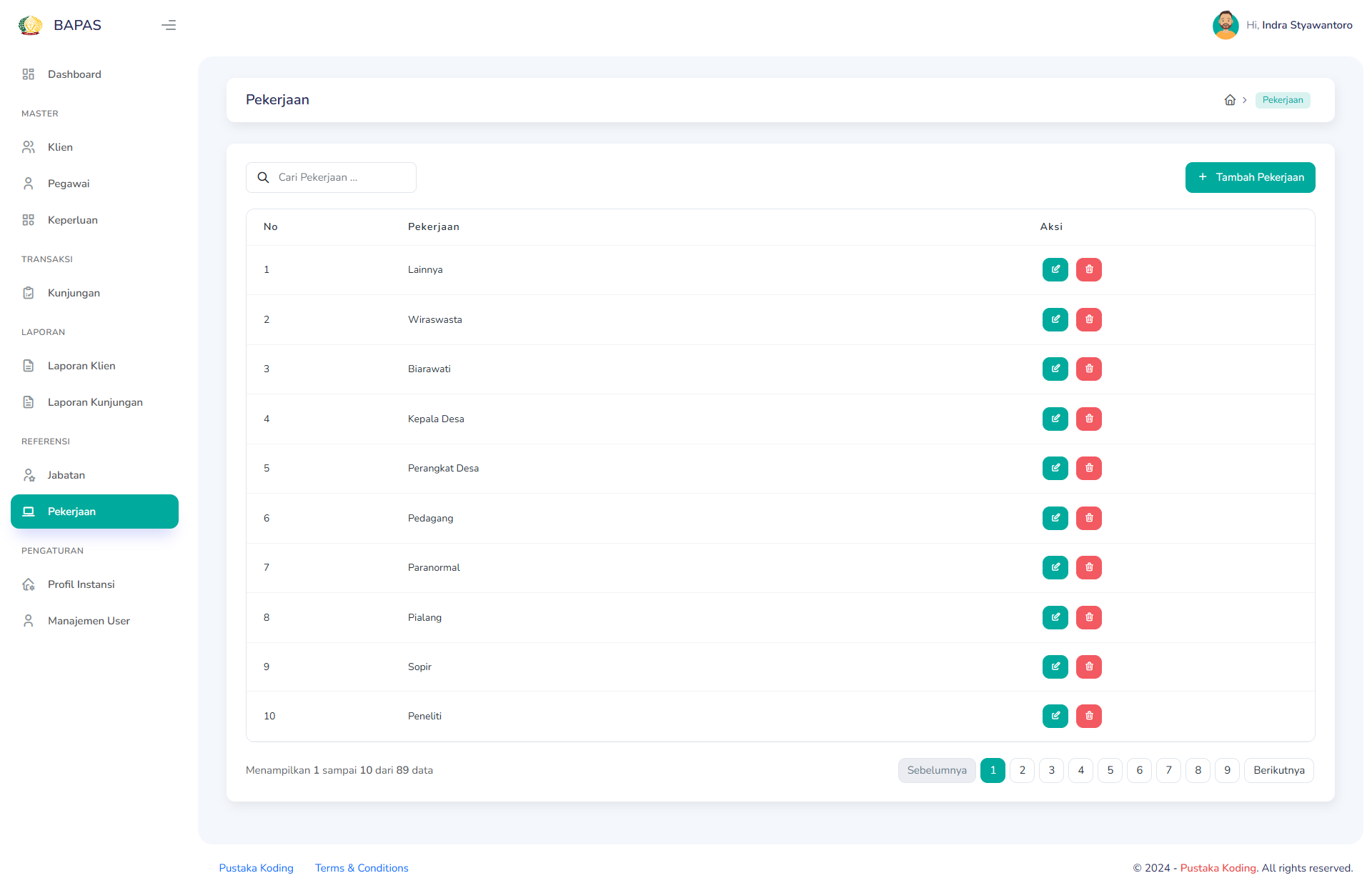Screen dimensions: 1372x893
Task: Remove Lainnya using its delete icon
Action: (x=1088, y=269)
